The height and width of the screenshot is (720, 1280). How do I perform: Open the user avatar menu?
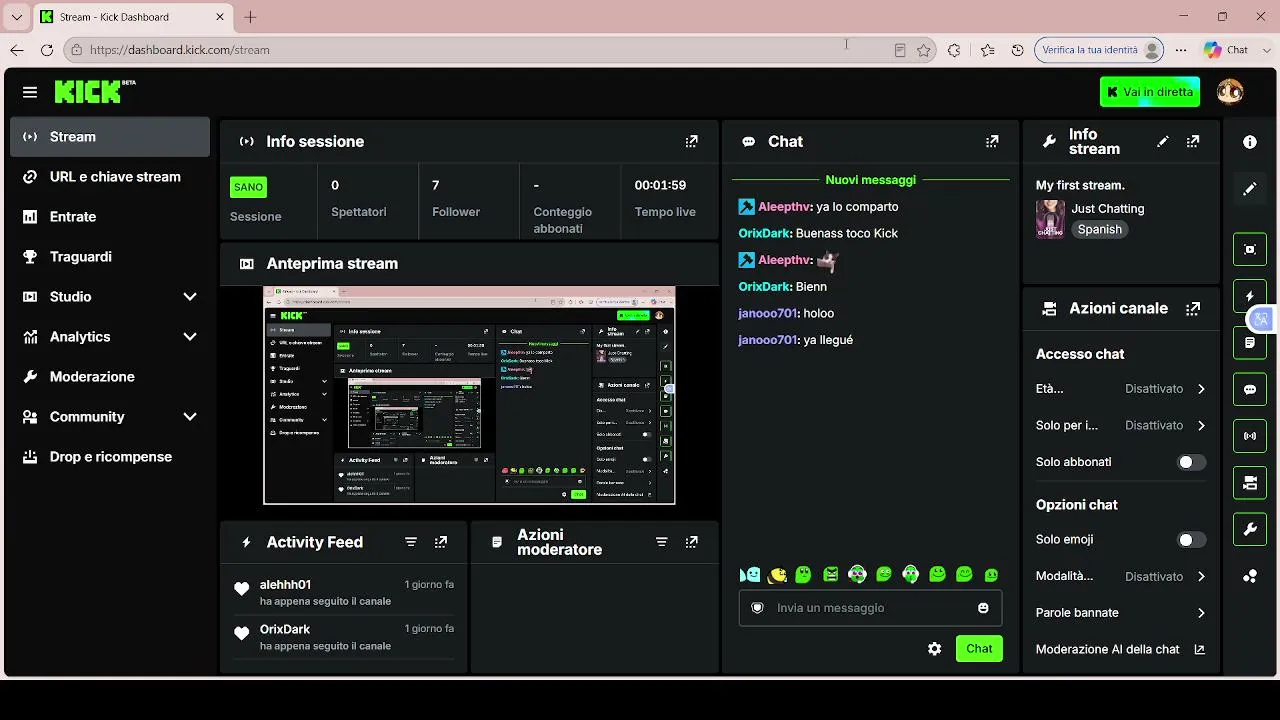(1230, 92)
